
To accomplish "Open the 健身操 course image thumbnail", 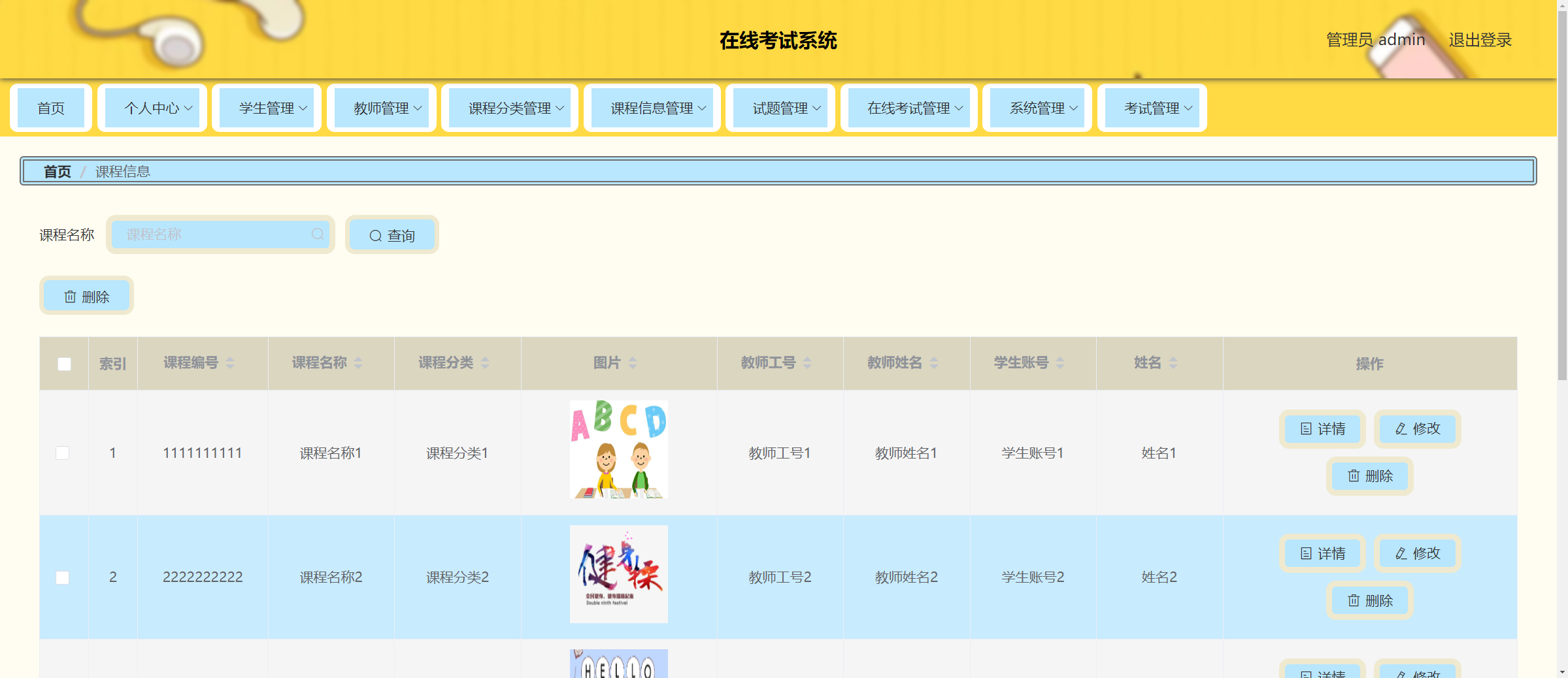I will click(619, 574).
